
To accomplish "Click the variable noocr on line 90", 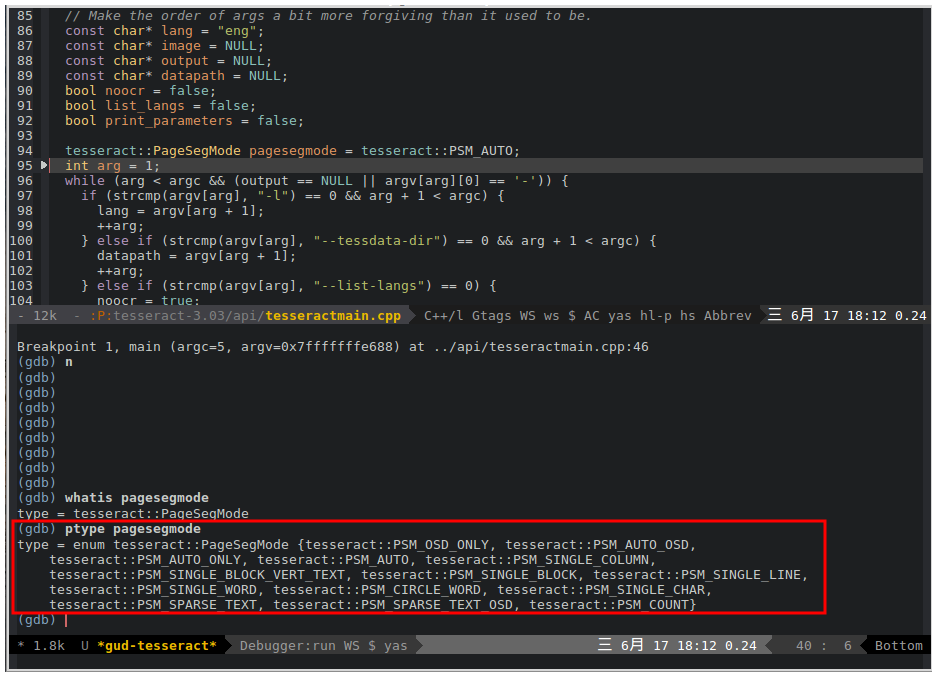I will tap(125, 90).
